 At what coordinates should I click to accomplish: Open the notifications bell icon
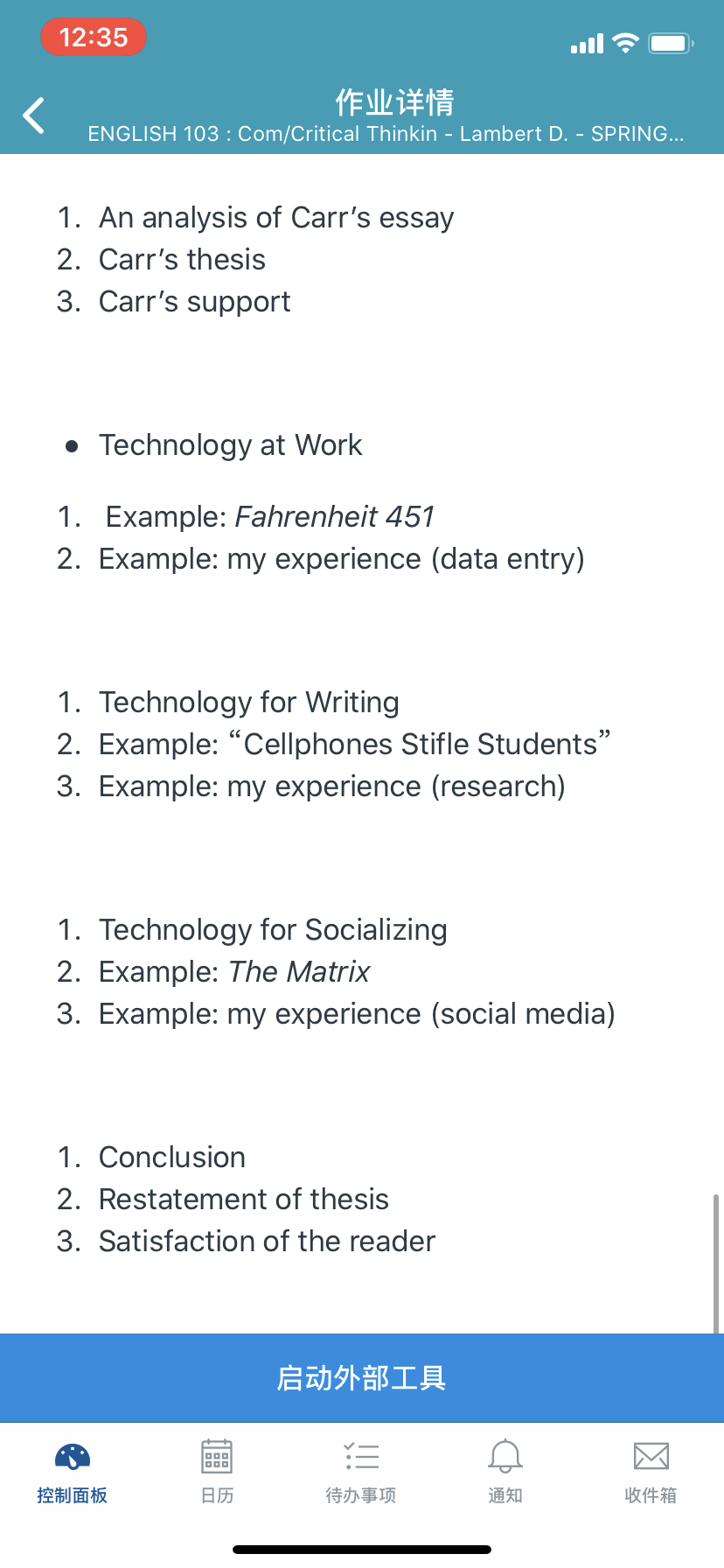(x=505, y=1456)
